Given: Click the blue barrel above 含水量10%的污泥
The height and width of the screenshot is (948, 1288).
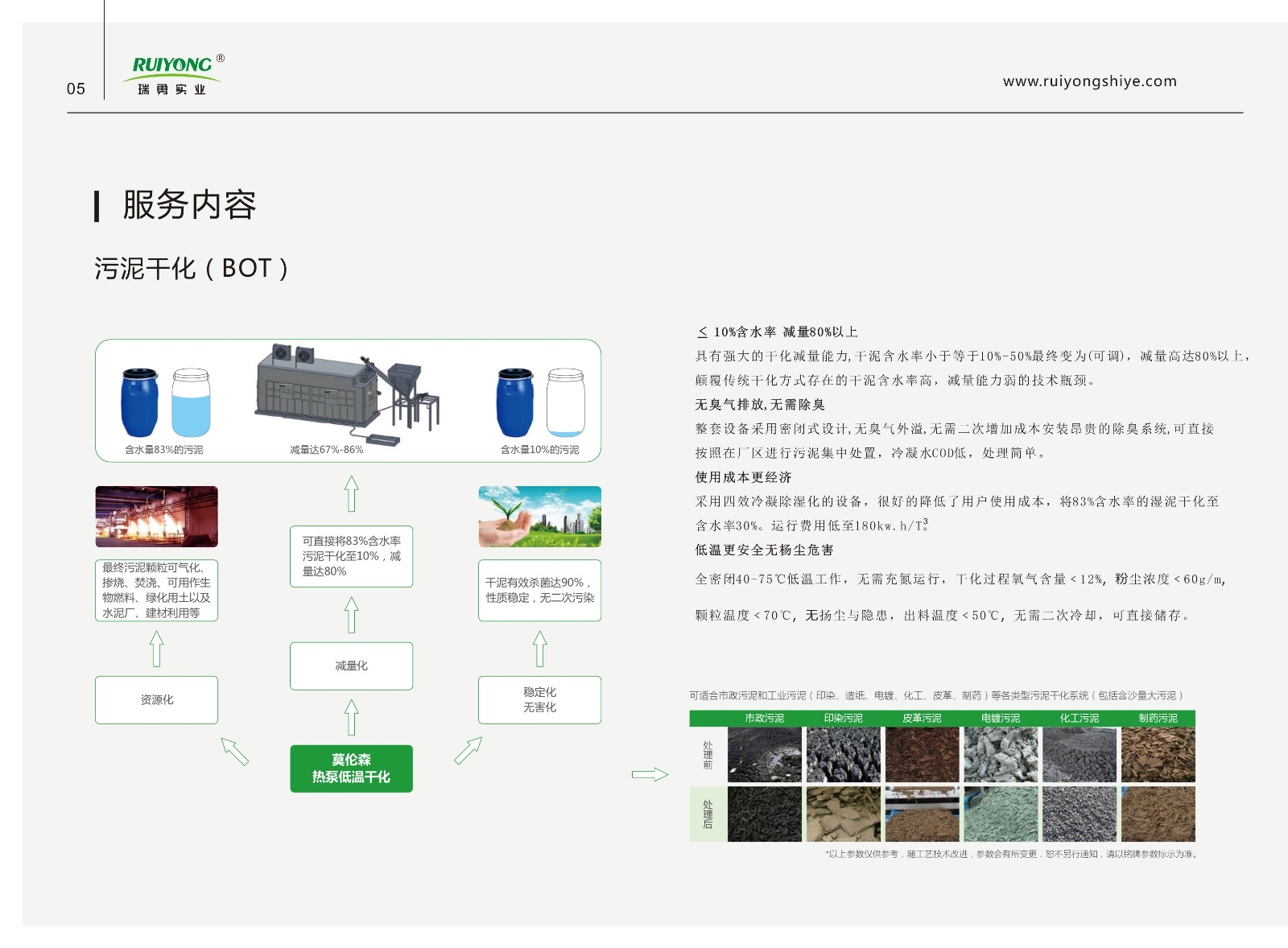Looking at the screenshot, I should pyautogui.click(x=515, y=402).
